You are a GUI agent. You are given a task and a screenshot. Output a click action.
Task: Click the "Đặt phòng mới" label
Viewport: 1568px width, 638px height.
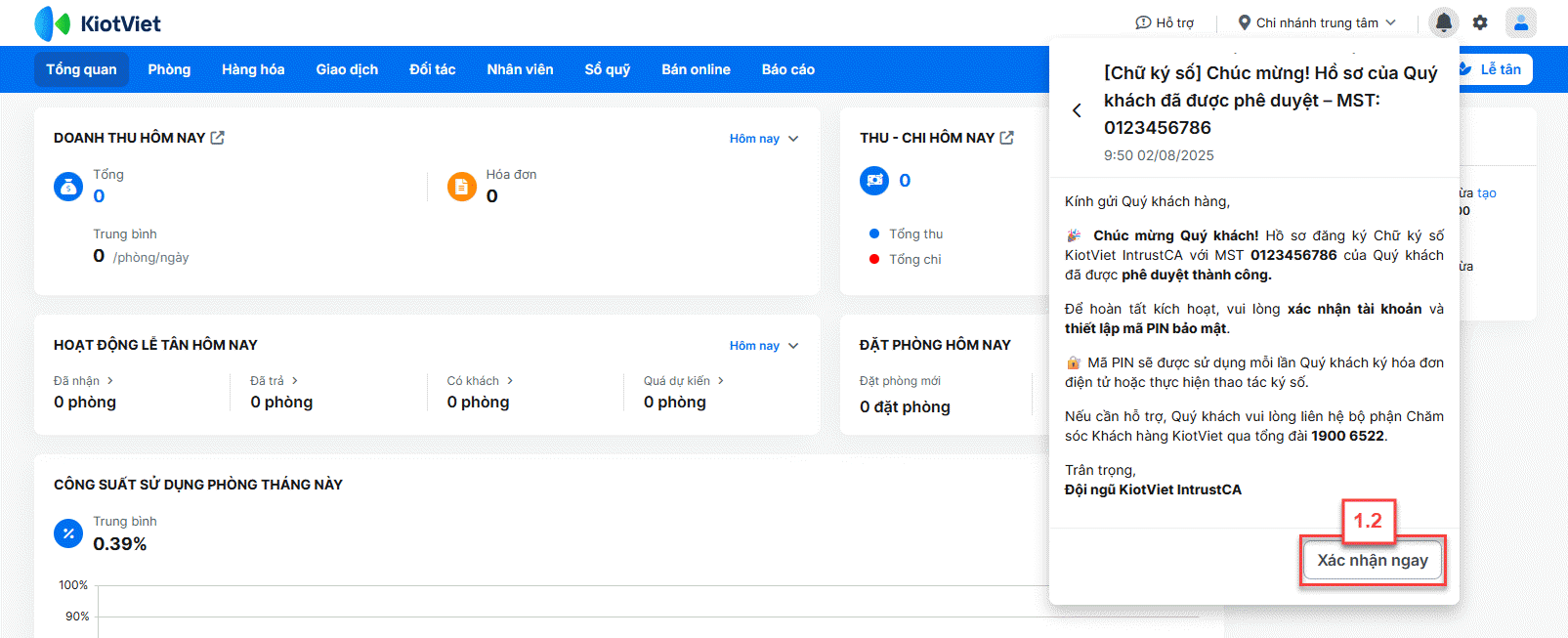click(x=900, y=381)
